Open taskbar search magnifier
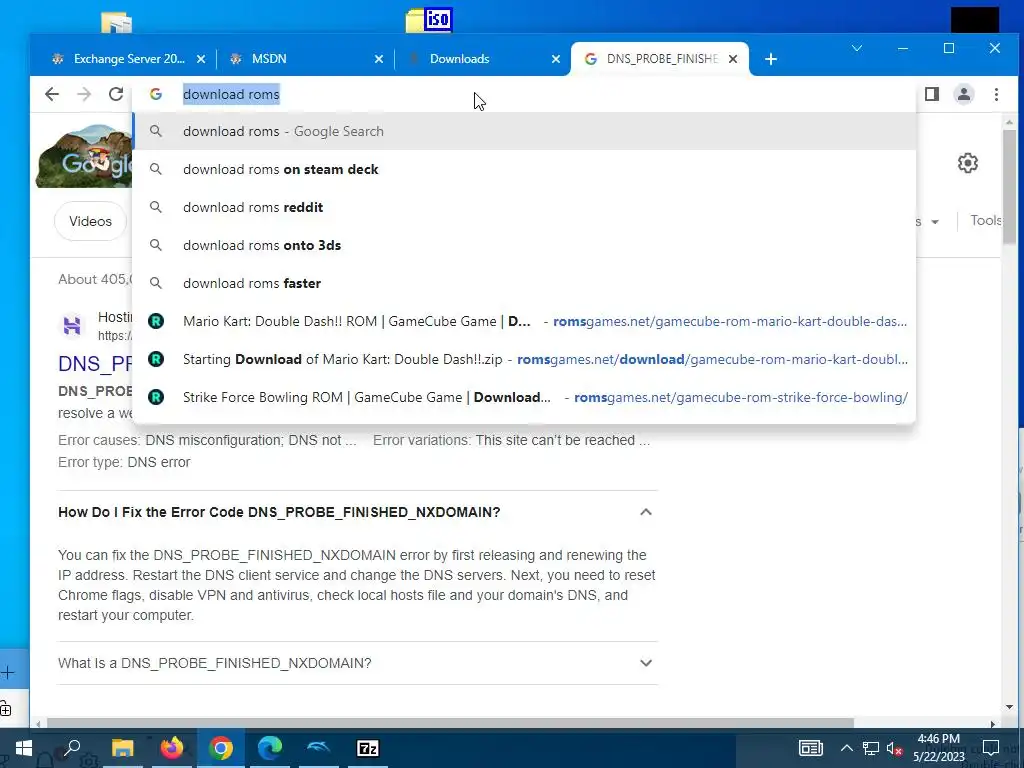The width and height of the screenshot is (1024, 768). [x=72, y=748]
